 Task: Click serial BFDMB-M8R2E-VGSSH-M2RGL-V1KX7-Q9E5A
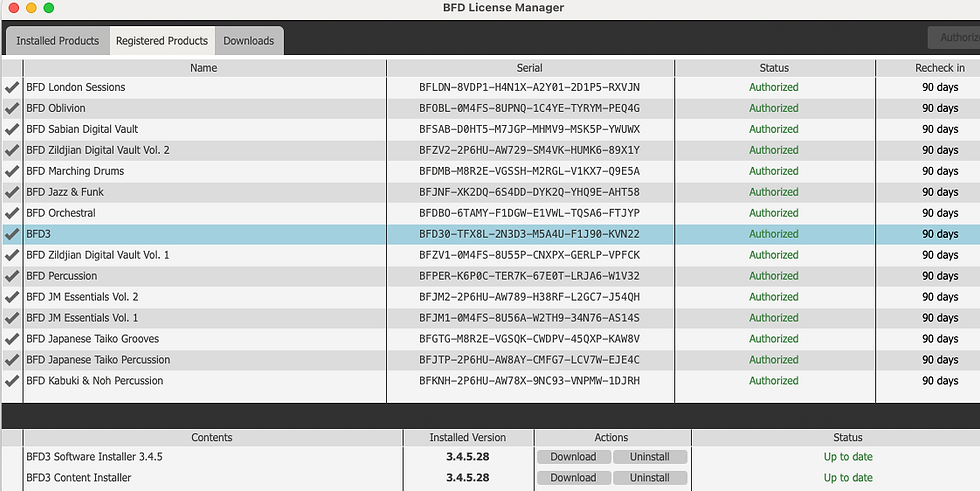pos(529,171)
